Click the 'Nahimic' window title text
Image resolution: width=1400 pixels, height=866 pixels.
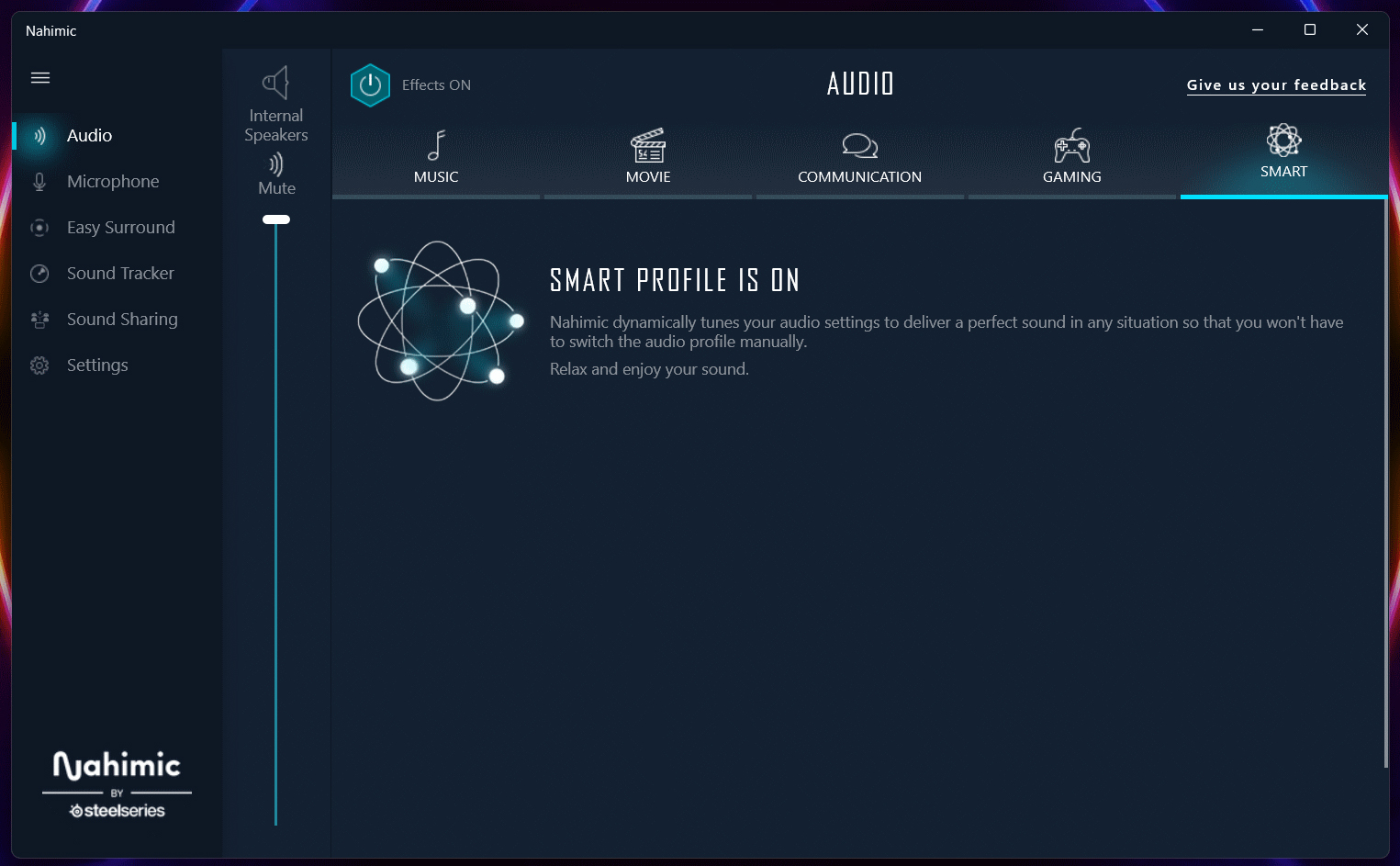(51, 31)
